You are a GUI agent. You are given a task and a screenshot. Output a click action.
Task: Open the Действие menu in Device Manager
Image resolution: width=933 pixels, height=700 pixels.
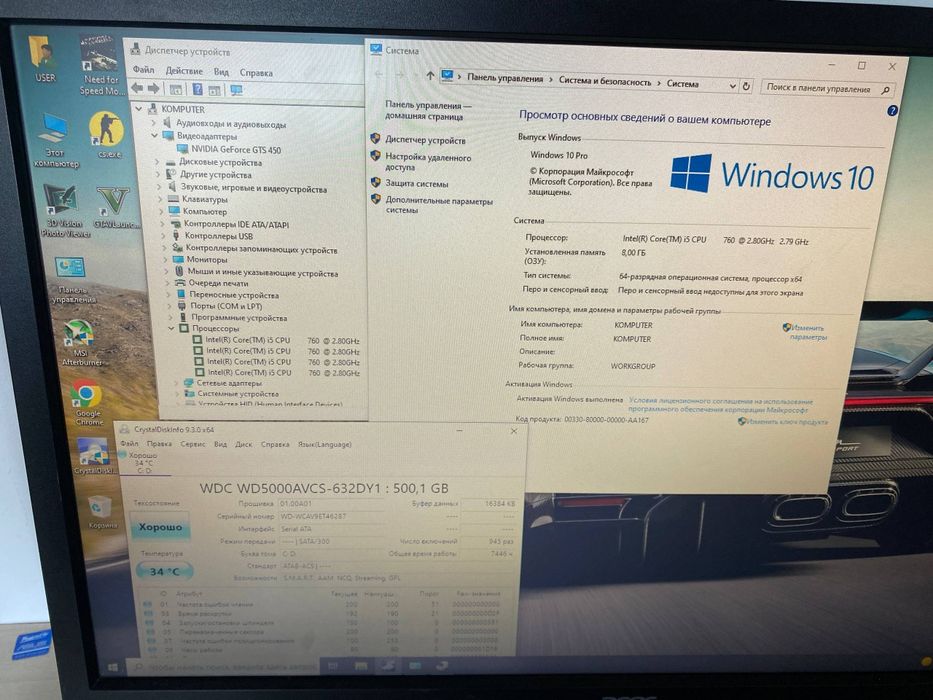[x=184, y=71]
